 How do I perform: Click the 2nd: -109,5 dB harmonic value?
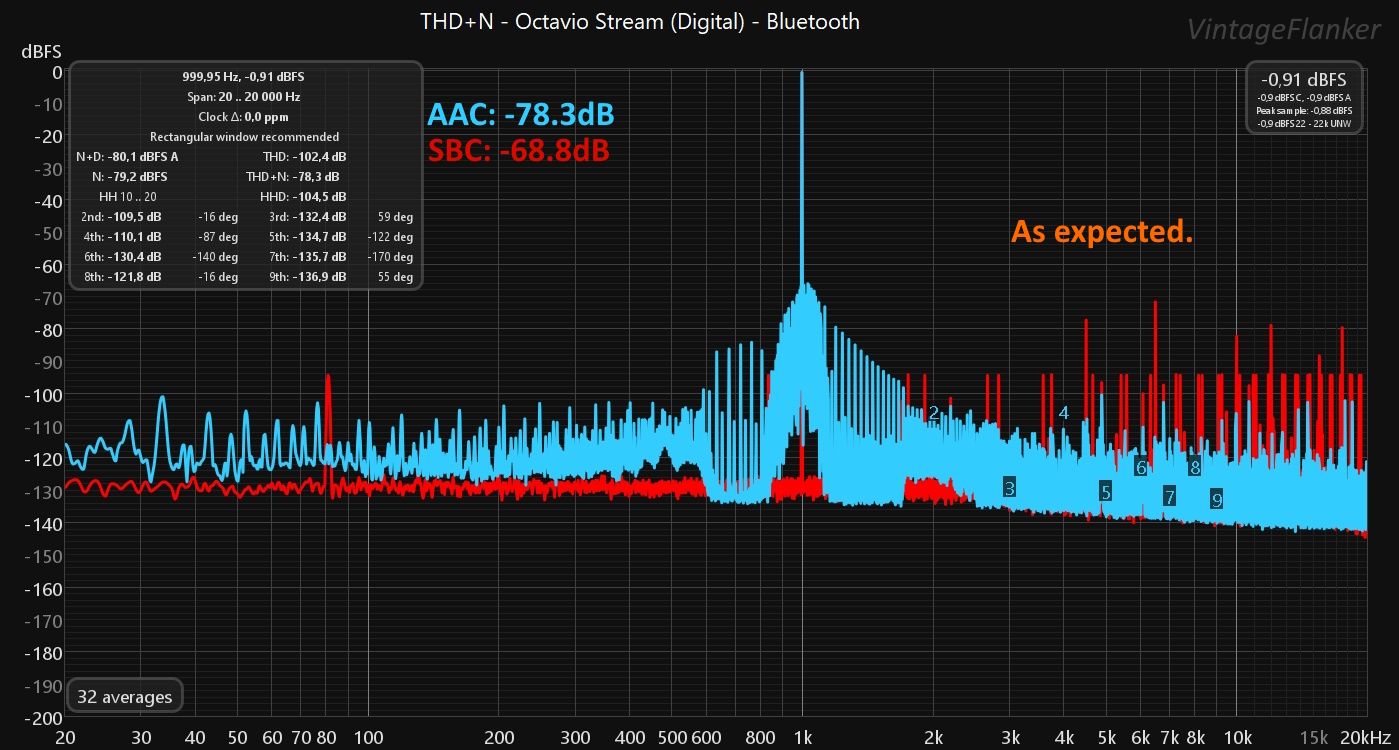tap(121, 217)
